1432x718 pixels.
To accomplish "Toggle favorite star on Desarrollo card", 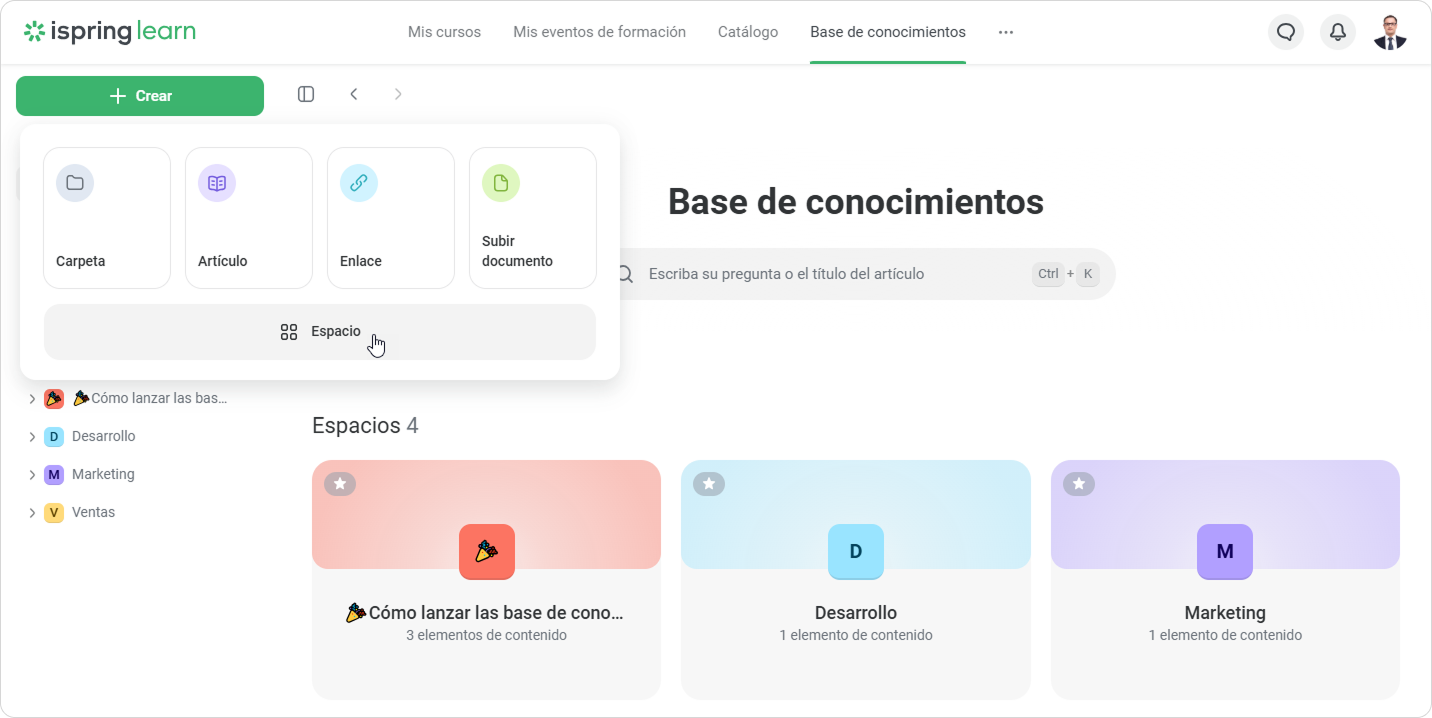I will tap(709, 484).
